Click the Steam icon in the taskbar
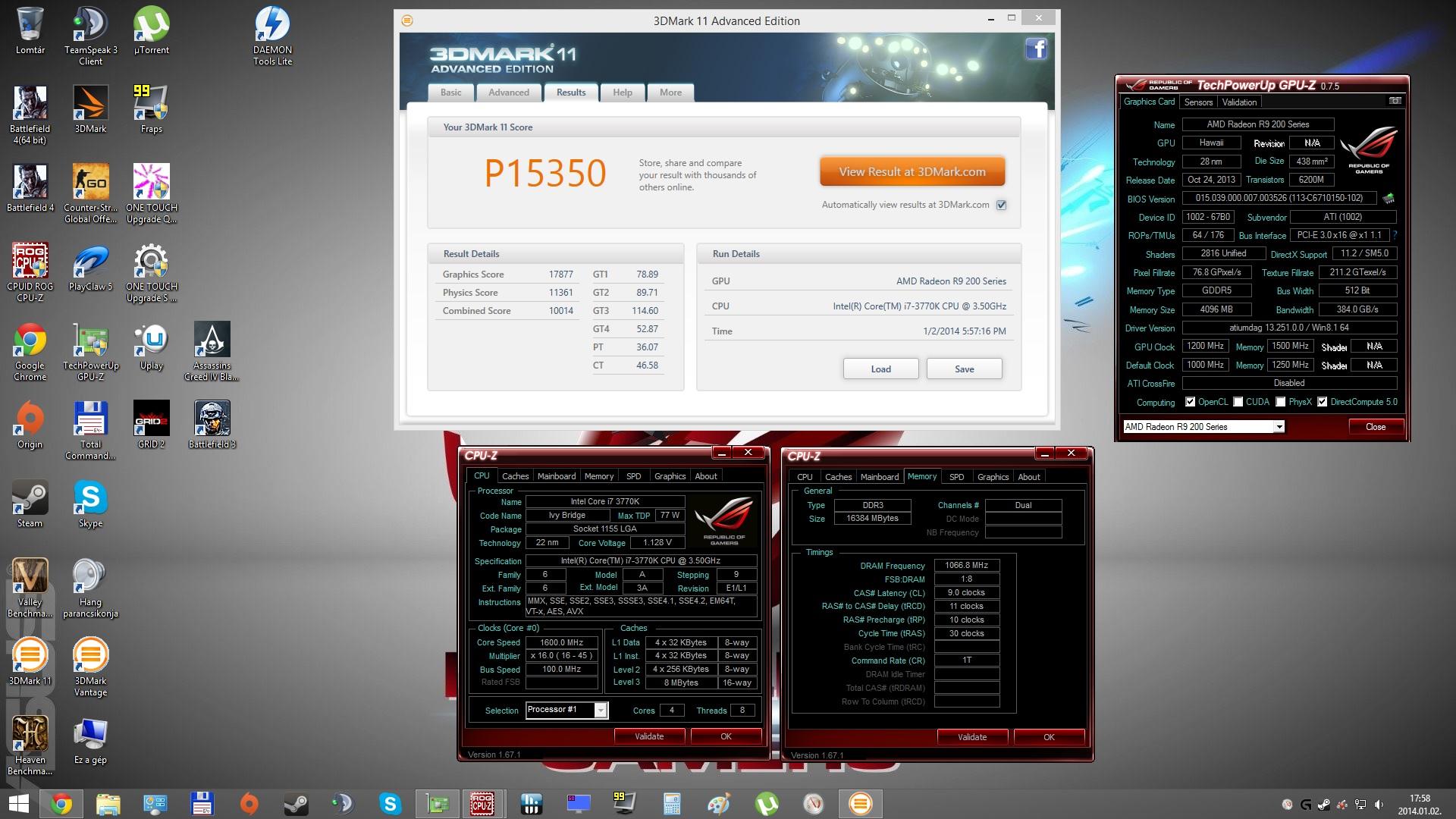1456x819 pixels. click(x=296, y=804)
